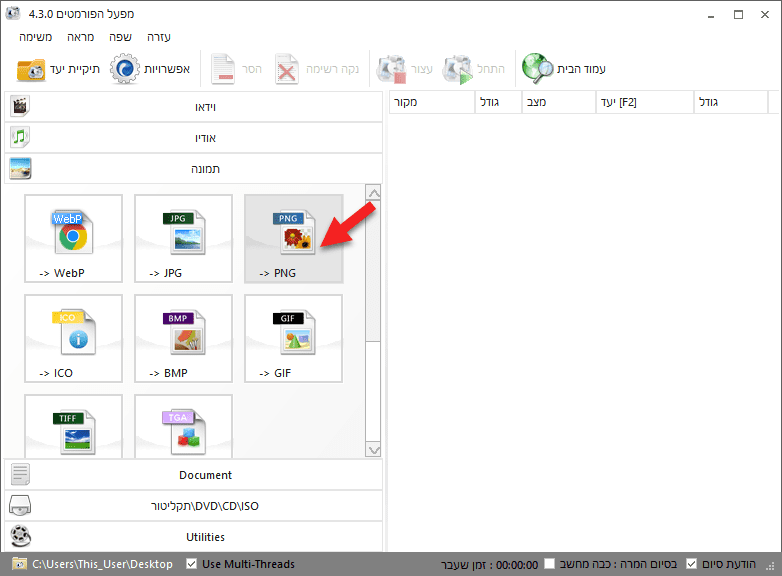Click the picture category landscape icon
This screenshot has width=782, height=576.
point(20,168)
